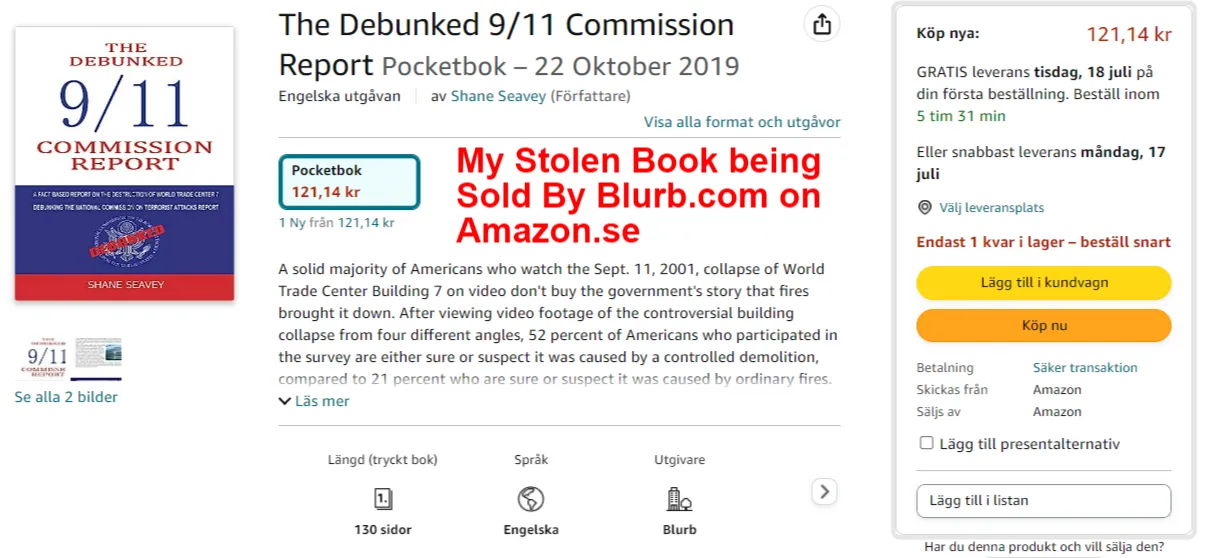
Task: Add book with Lägg till i kundvagn
Action: tap(1043, 283)
